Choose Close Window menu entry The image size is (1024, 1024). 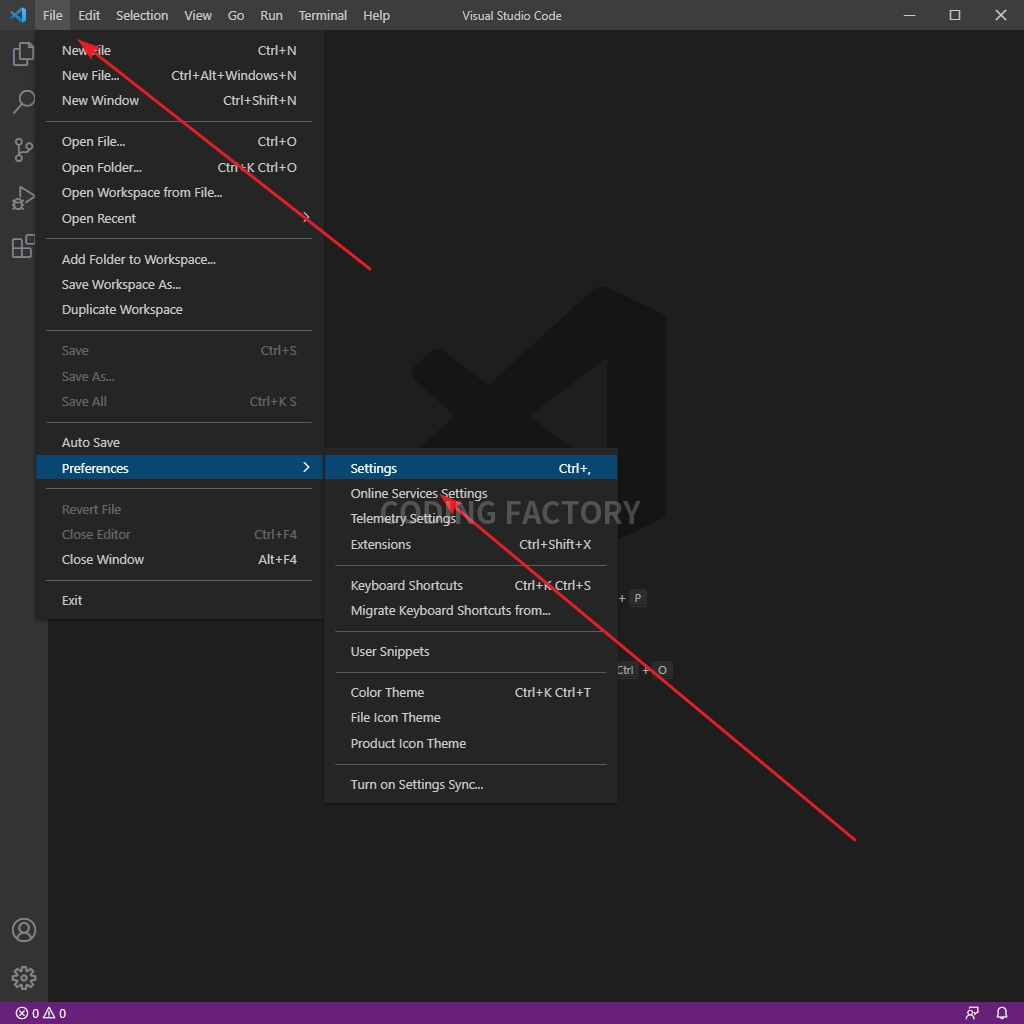click(179, 559)
